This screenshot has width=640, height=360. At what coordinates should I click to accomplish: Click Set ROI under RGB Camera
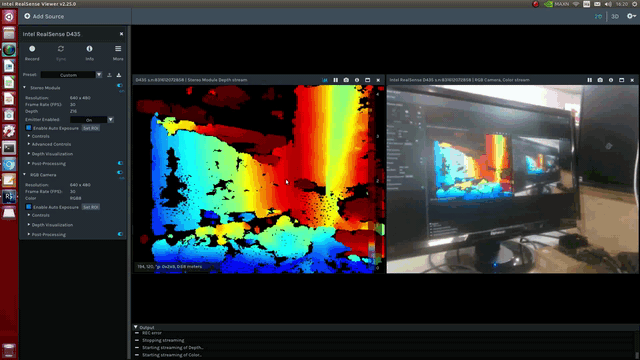click(x=91, y=207)
